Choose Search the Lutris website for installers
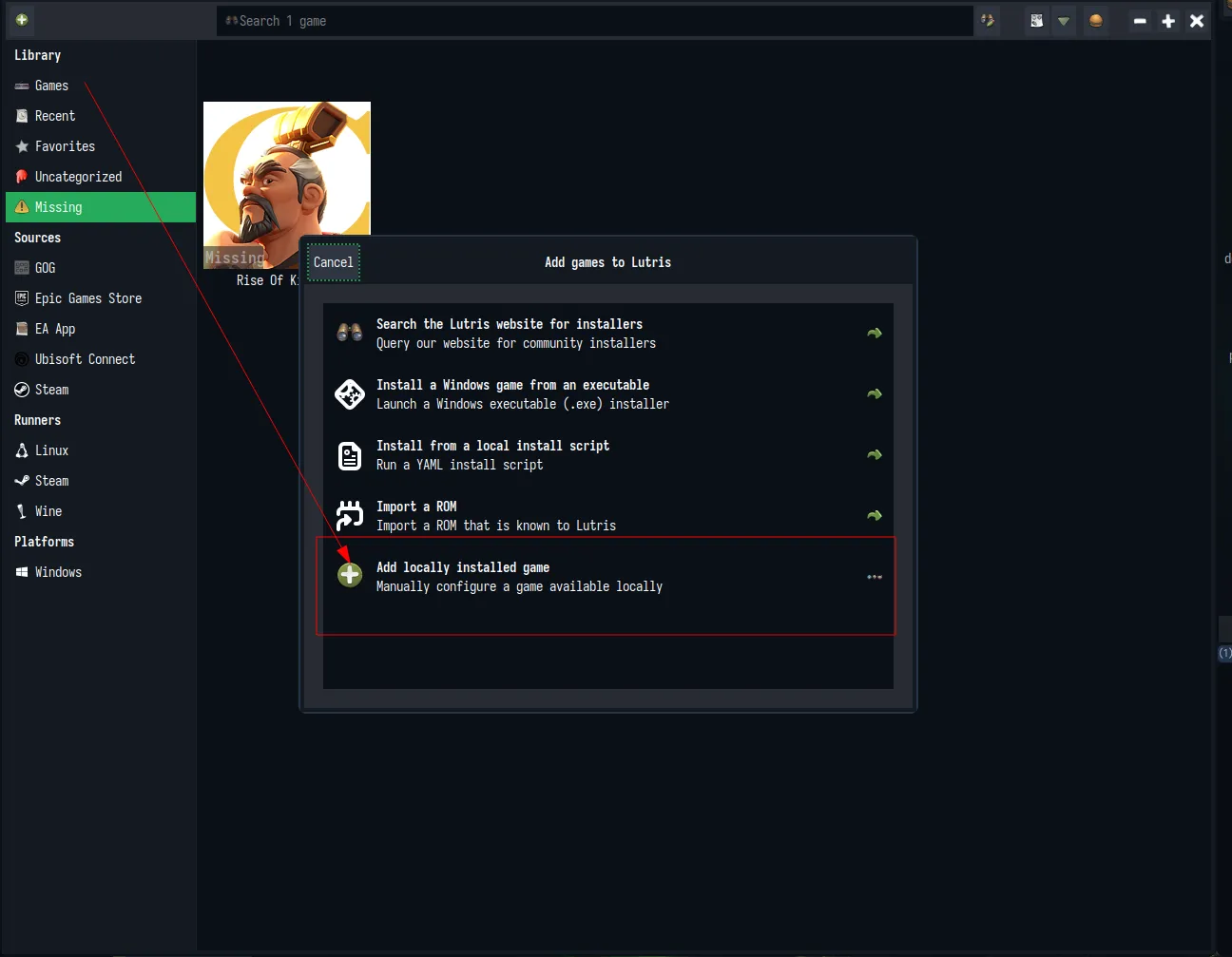The width and height of the screenshot is (1232, 957). (608, 334)
